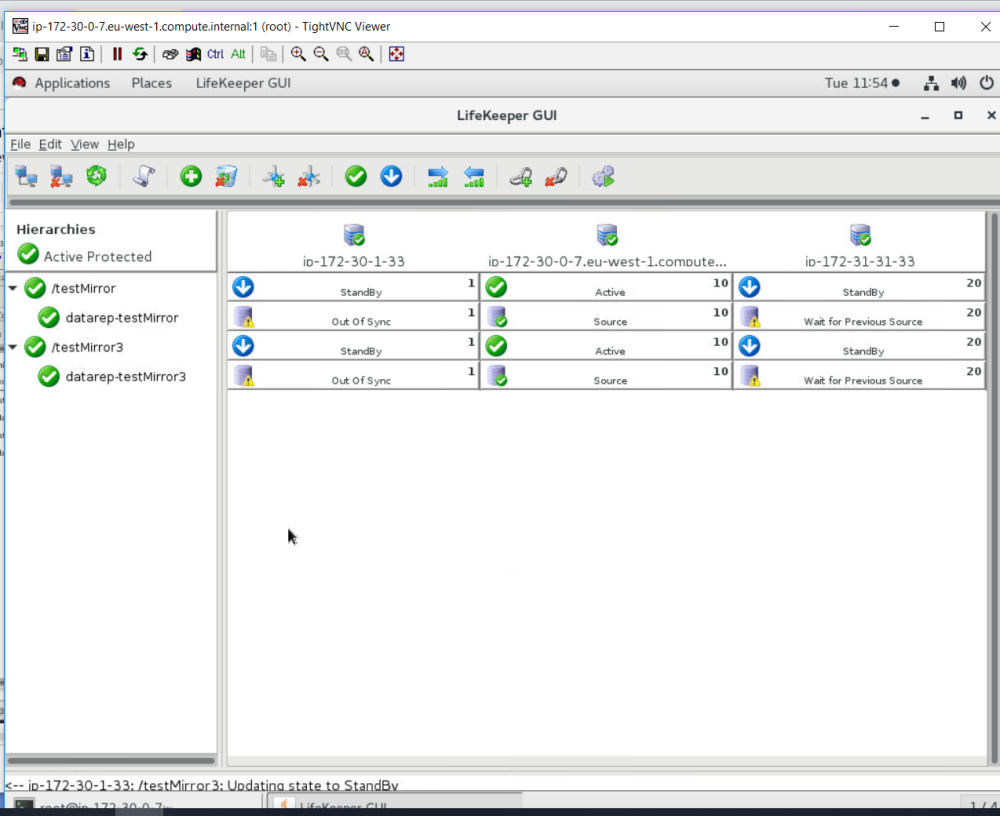Click the ip-172-31-31-33 server column header icon

pyautogui.click(x=860, y=235)
